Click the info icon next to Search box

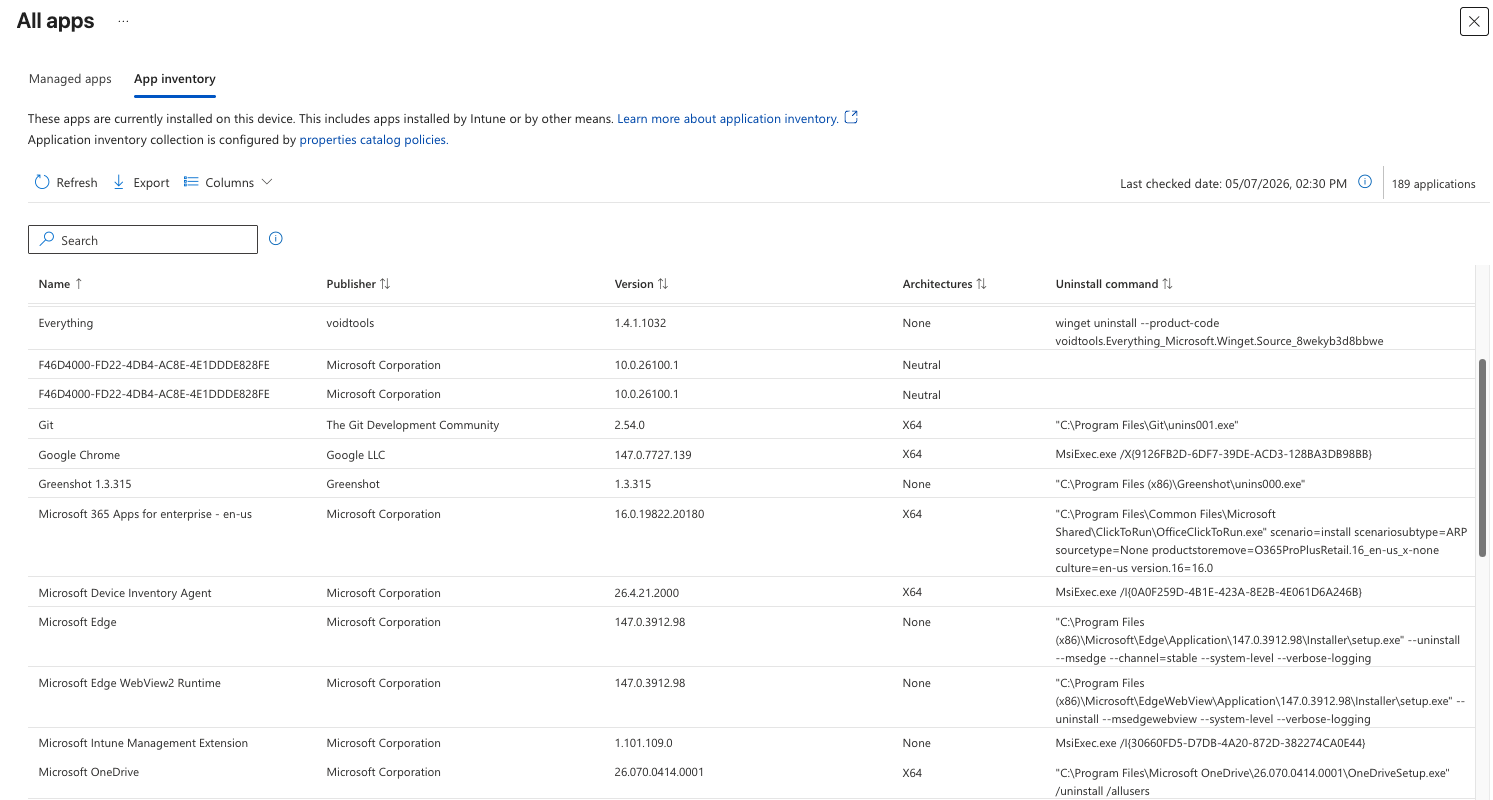pyautogui.click(x=276, y=239)
